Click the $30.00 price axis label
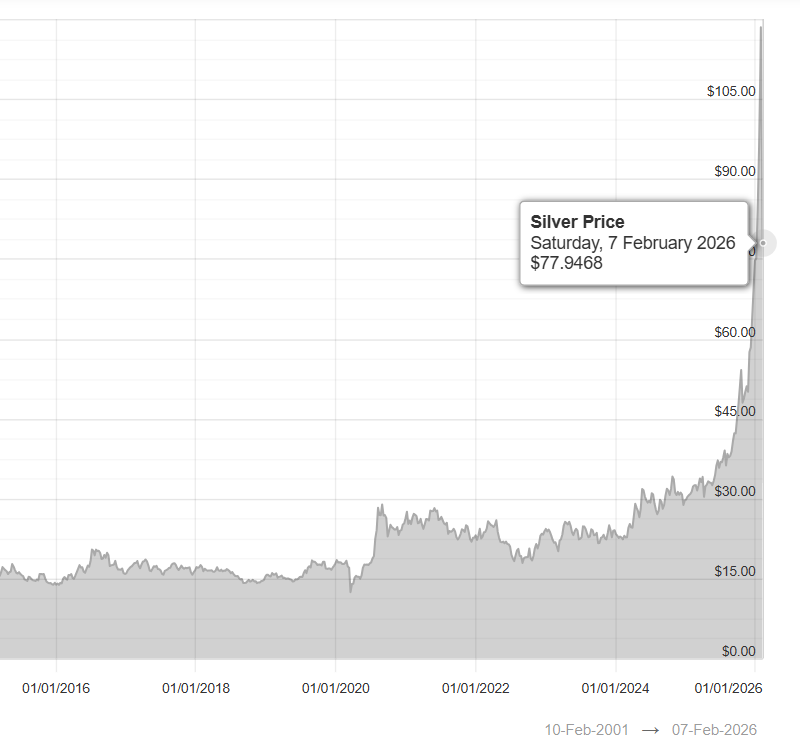 coord(735,491)
